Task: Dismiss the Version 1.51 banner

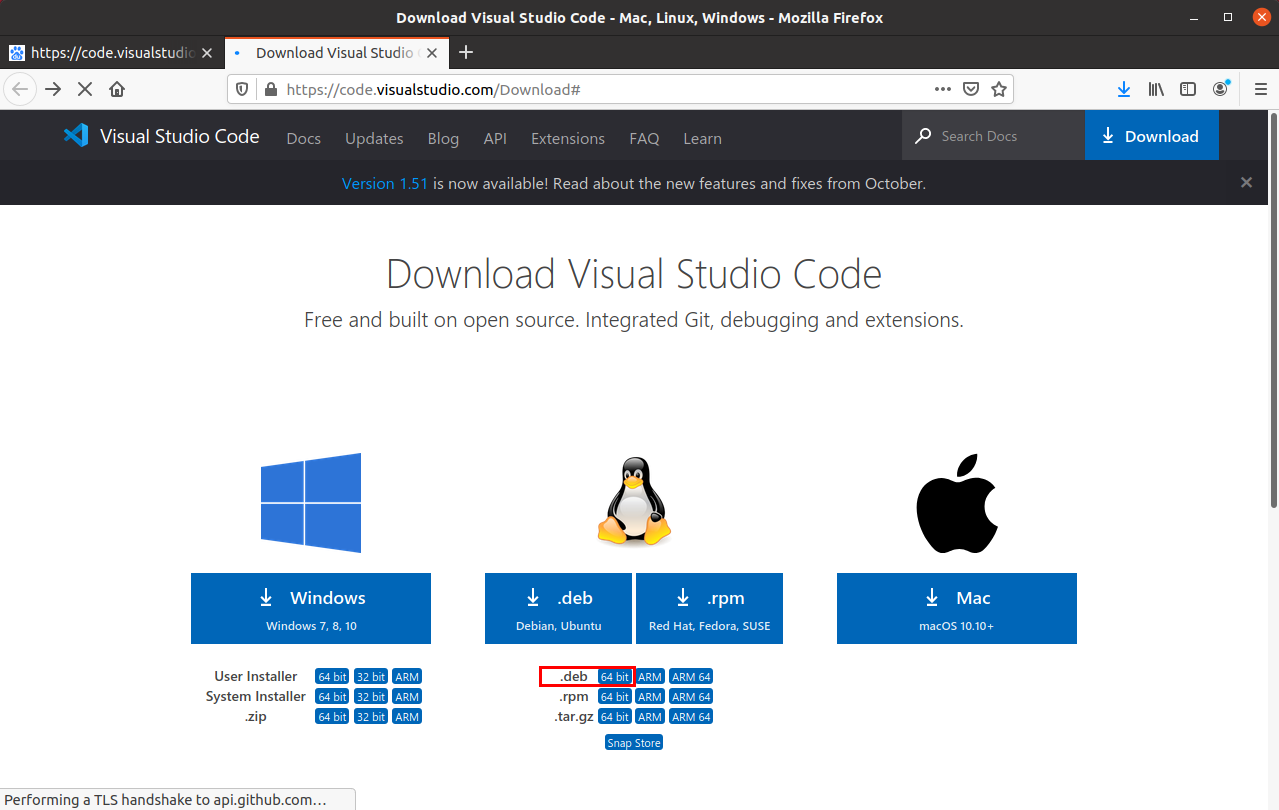Action: [x=1246, y=182]
